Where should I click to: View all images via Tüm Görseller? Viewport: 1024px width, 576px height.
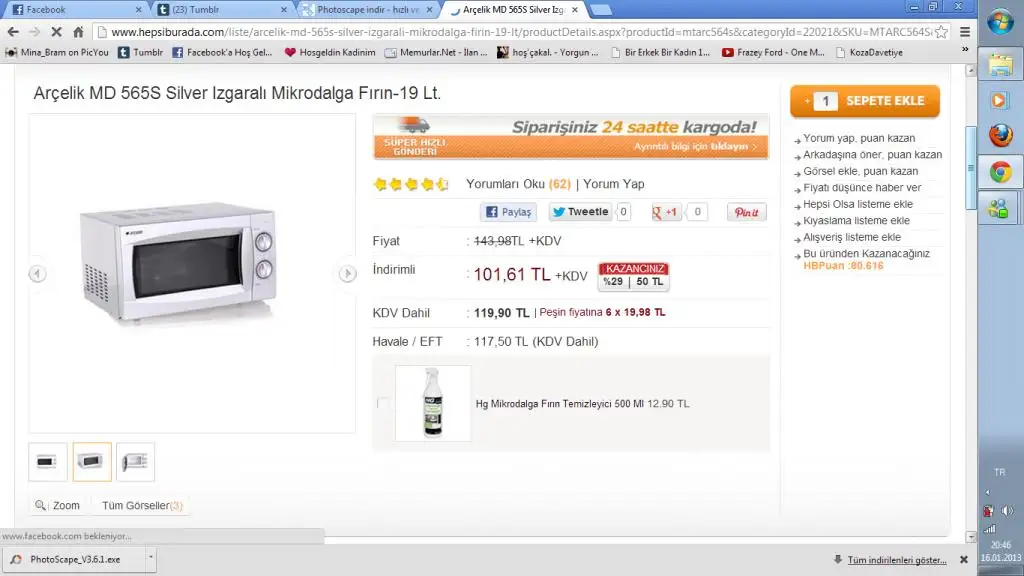pyautogui.click(x=142, y=505)
